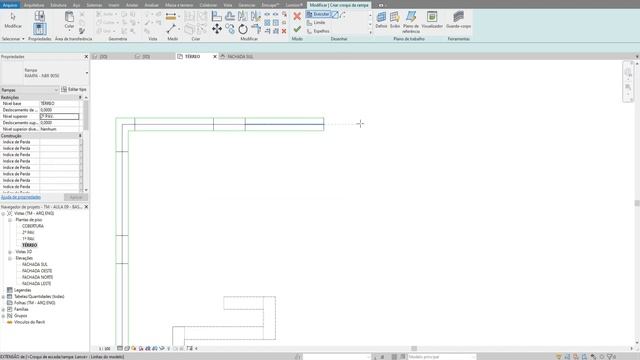
Task: Close the Navegador de projeto panel
Action: (86, 207)
